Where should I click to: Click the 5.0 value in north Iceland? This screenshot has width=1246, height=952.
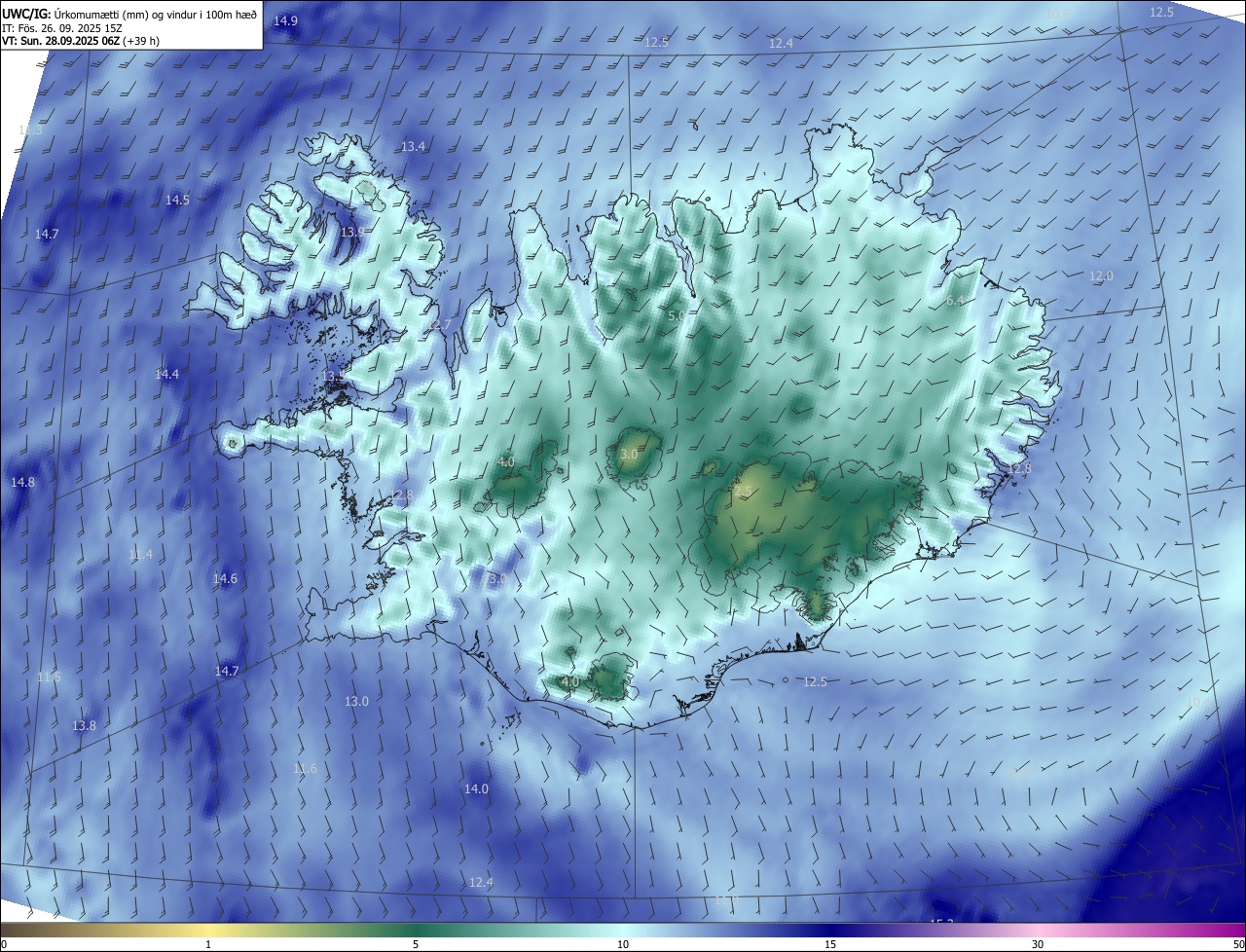tap(677, 316)
